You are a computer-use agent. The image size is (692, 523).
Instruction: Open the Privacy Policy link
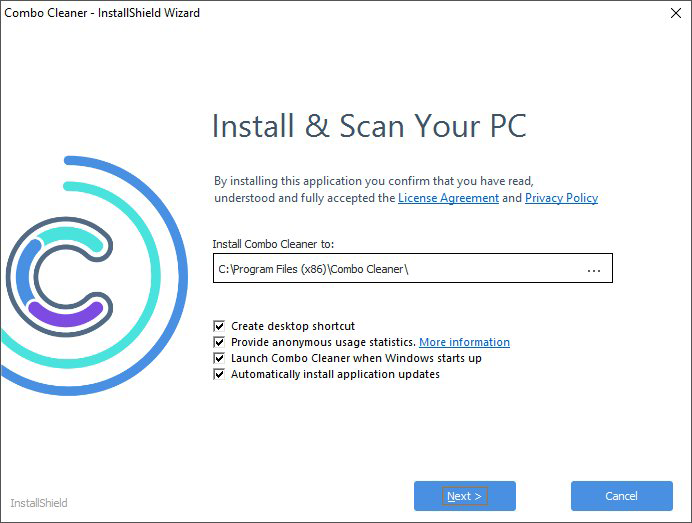561,198
